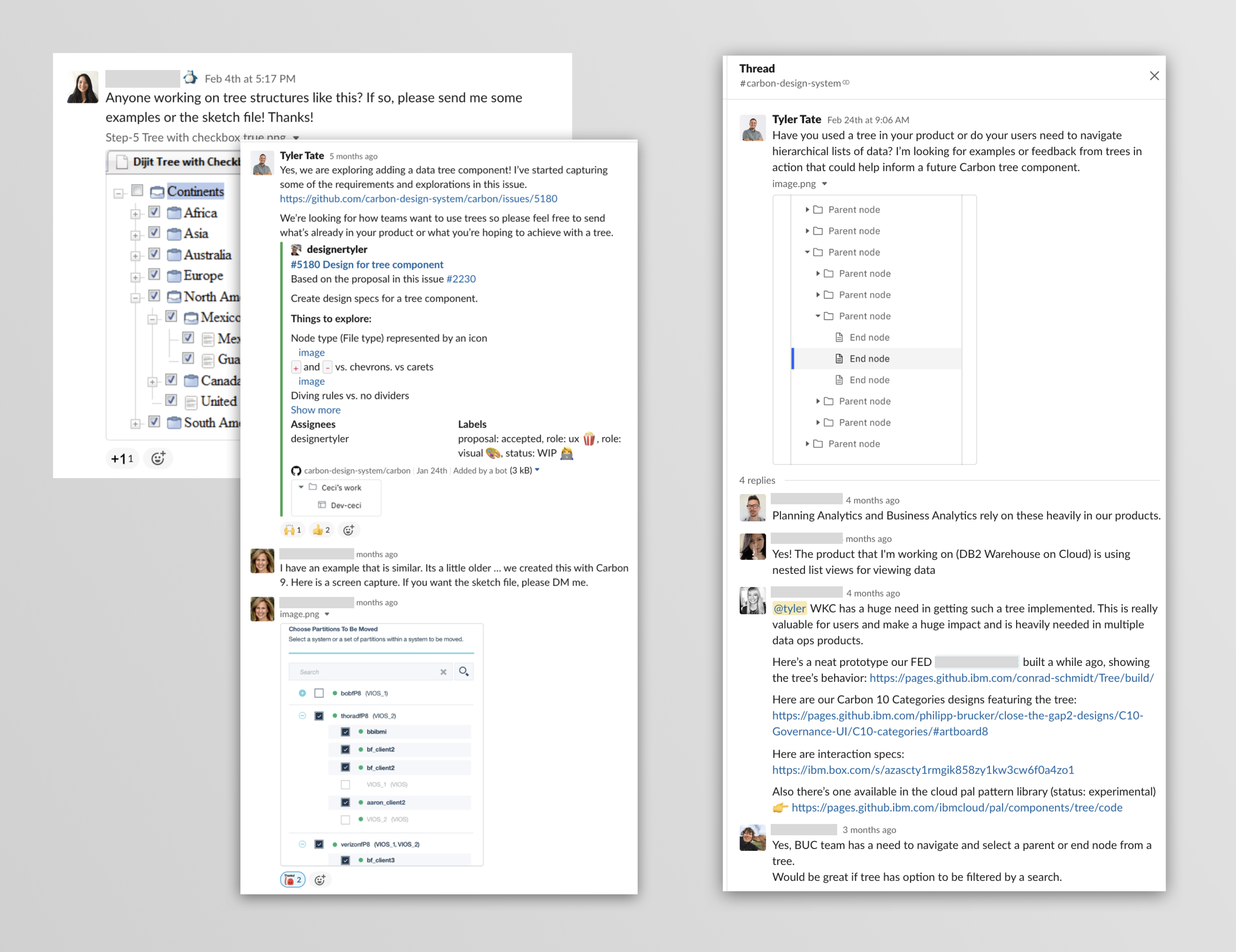Click the GitHub octocat icon on the issue card
1236x952 pixels.
pos(296,470)
